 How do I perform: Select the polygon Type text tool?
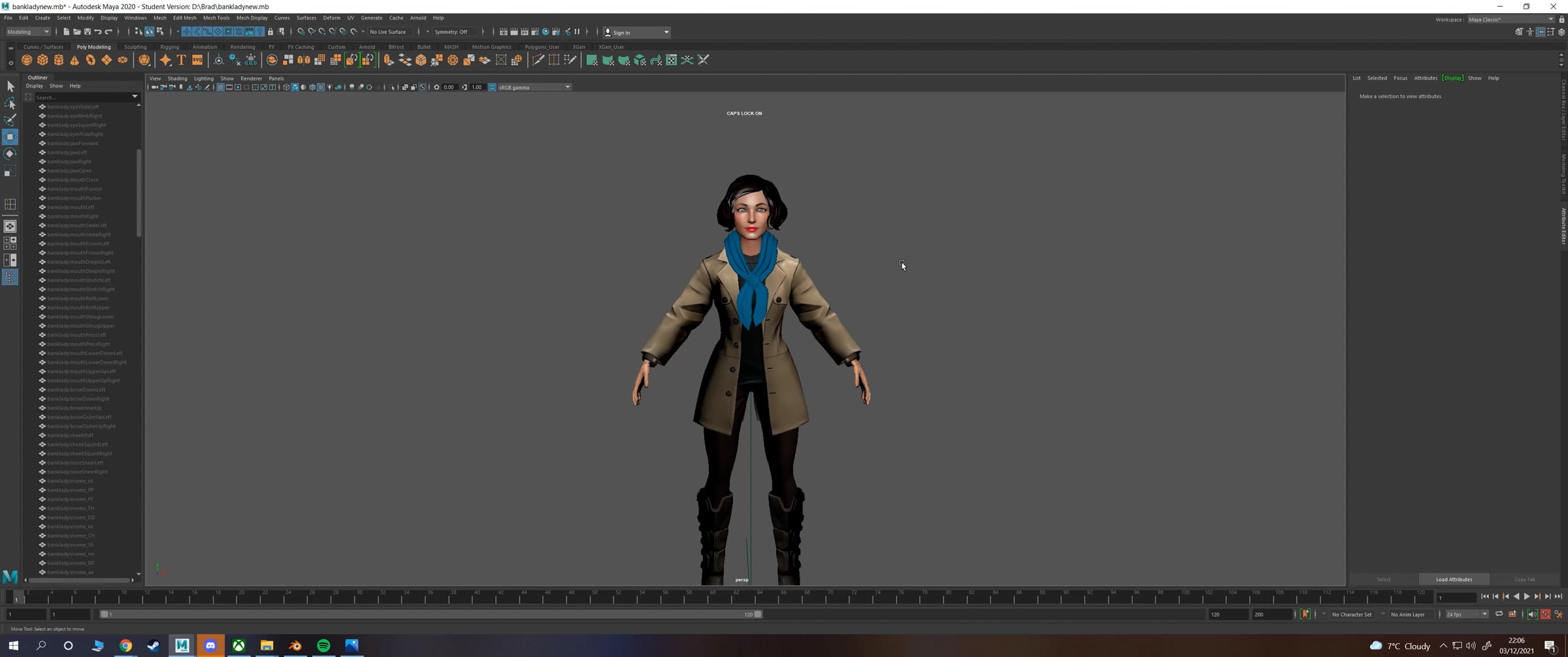pos(181,60)
